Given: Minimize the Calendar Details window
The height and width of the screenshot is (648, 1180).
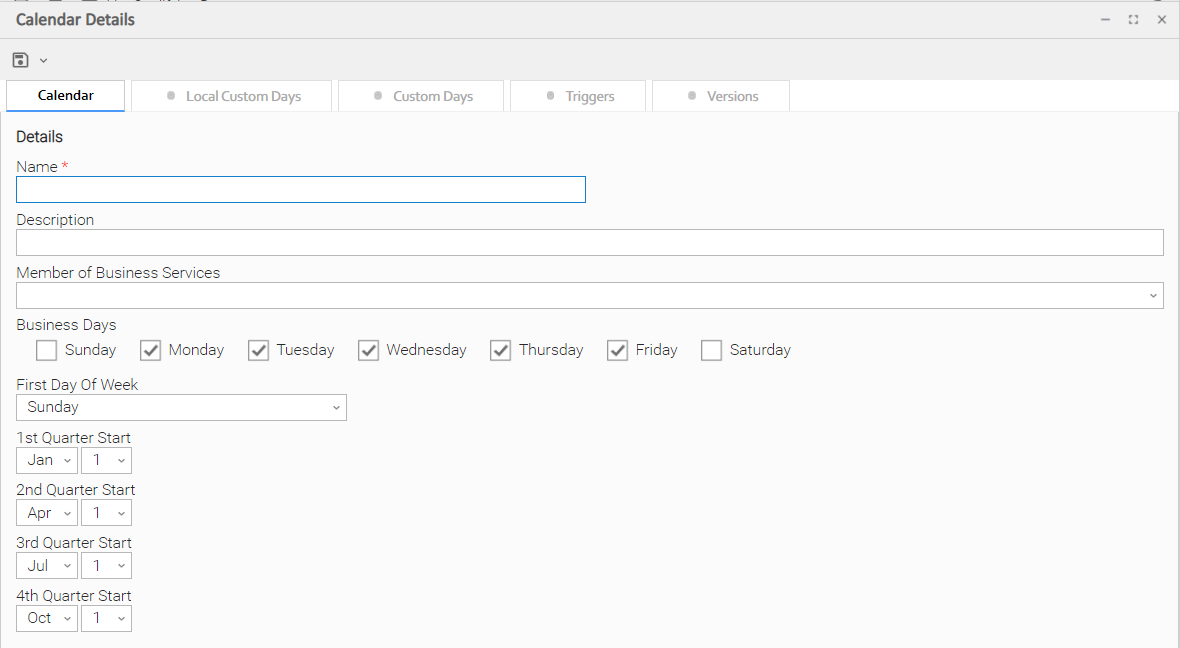Looking at the screenshot, I should click(1105, 20).
